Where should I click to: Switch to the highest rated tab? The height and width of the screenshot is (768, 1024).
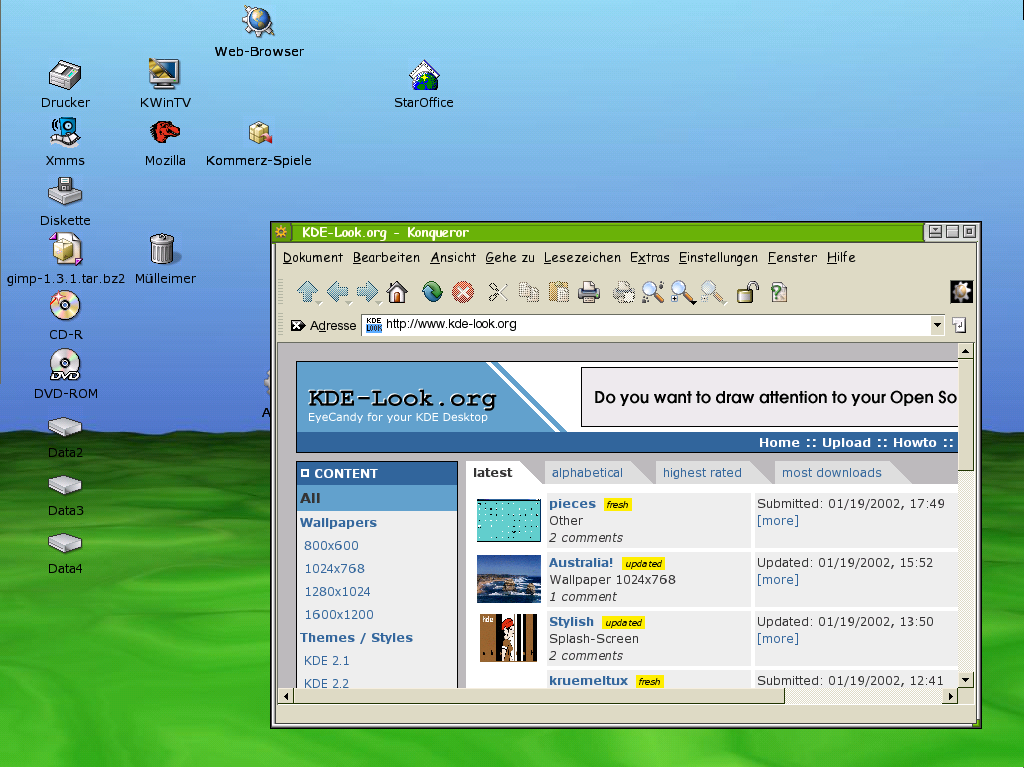(x=702, y=473)
